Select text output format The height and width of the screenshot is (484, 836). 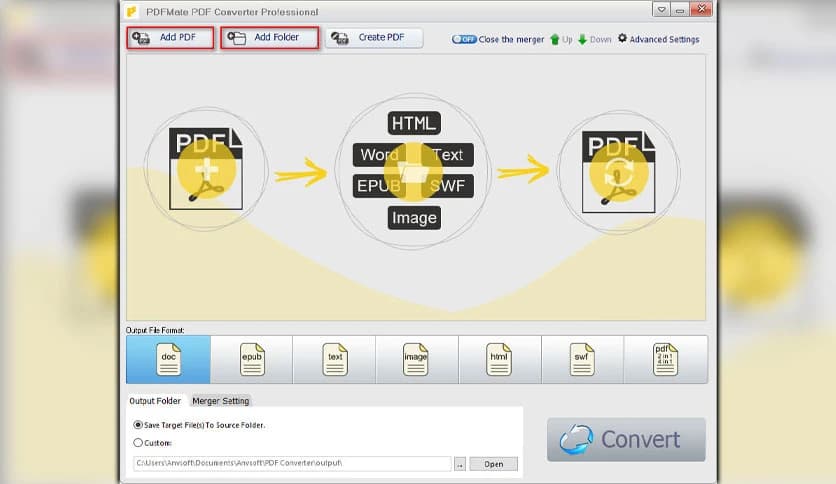[334, 359]
